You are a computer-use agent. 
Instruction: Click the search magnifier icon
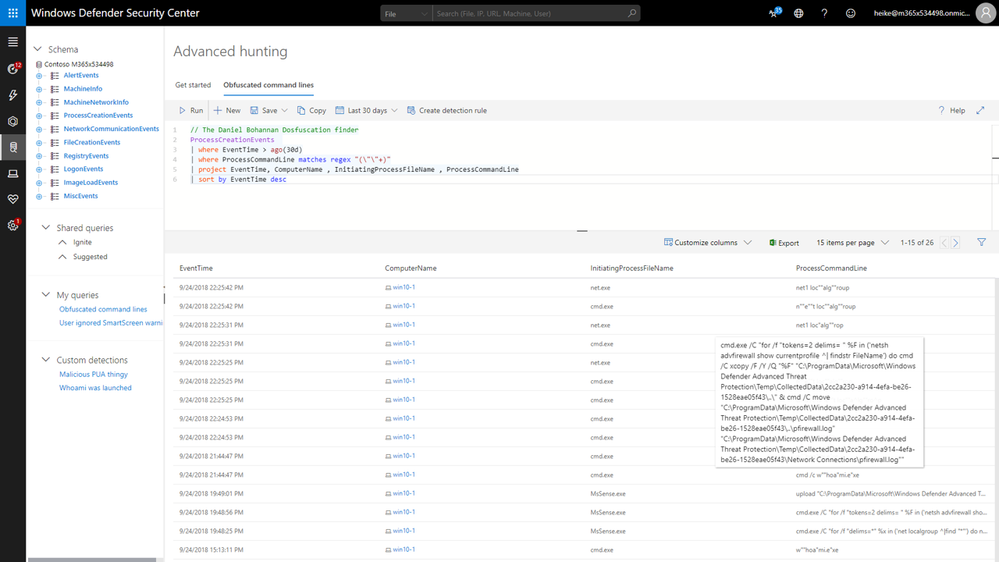631,13
